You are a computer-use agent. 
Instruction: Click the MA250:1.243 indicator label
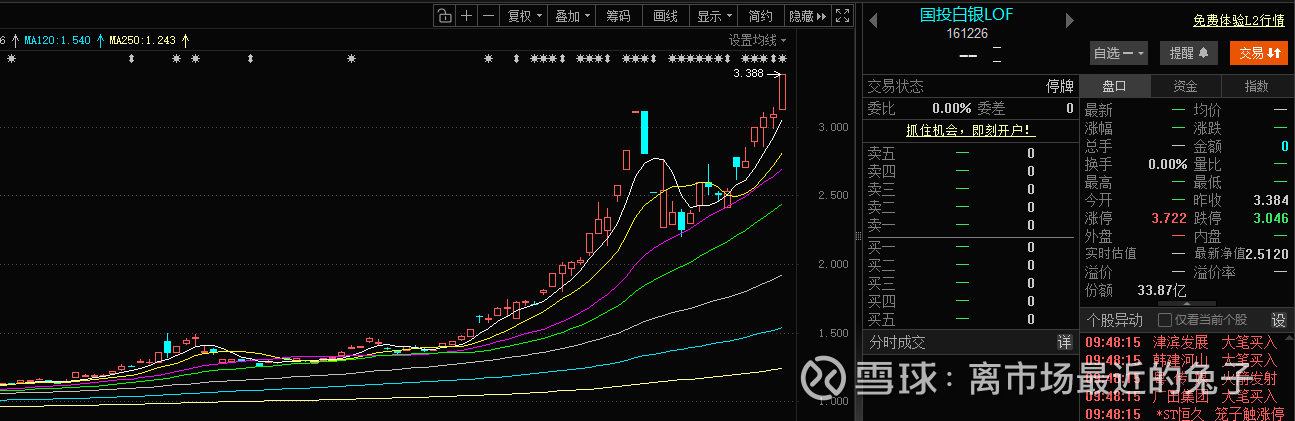pyautogui.click(x=143, y=40)
